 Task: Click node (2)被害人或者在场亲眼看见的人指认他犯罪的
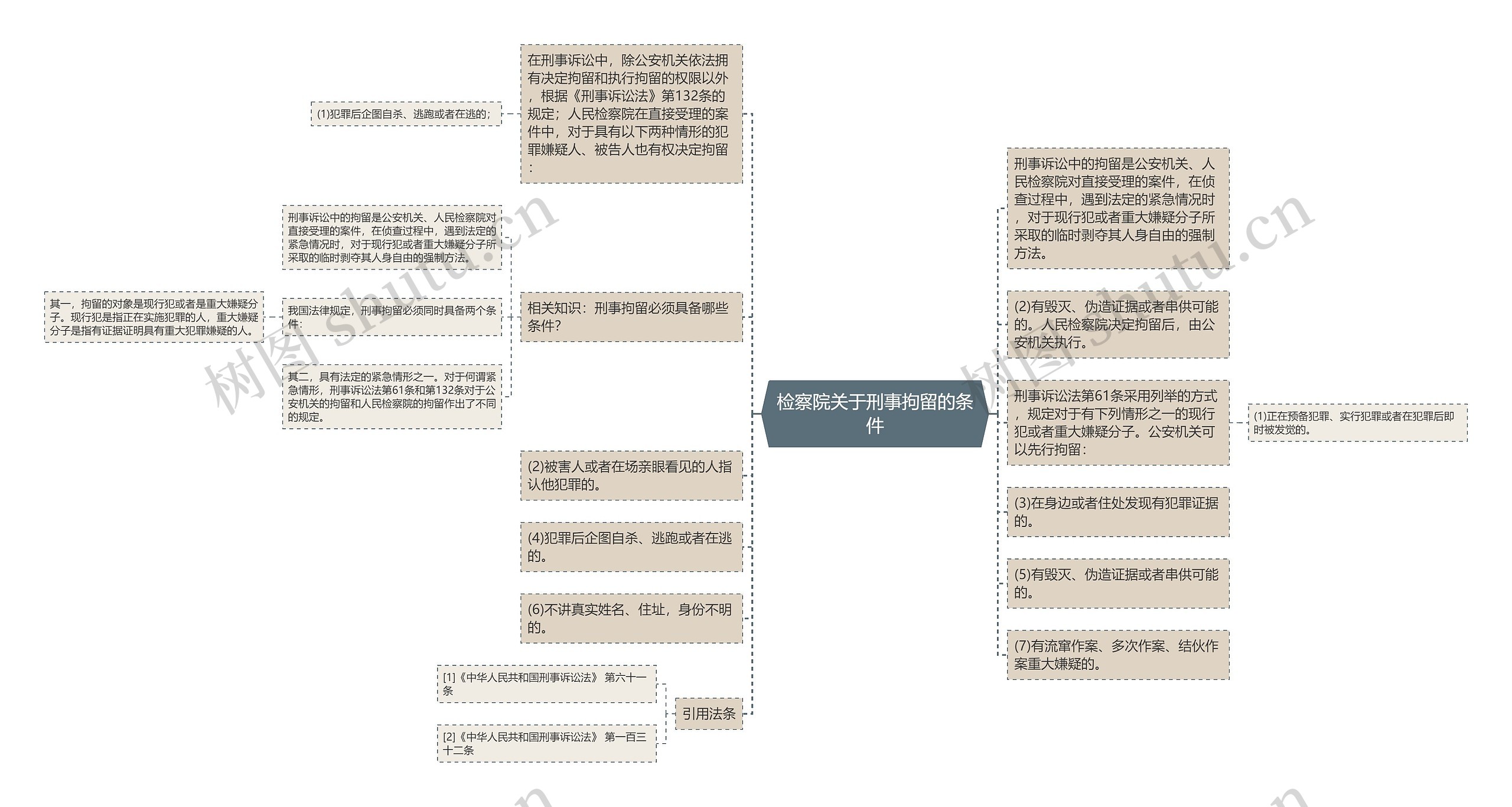coord(631,476)
